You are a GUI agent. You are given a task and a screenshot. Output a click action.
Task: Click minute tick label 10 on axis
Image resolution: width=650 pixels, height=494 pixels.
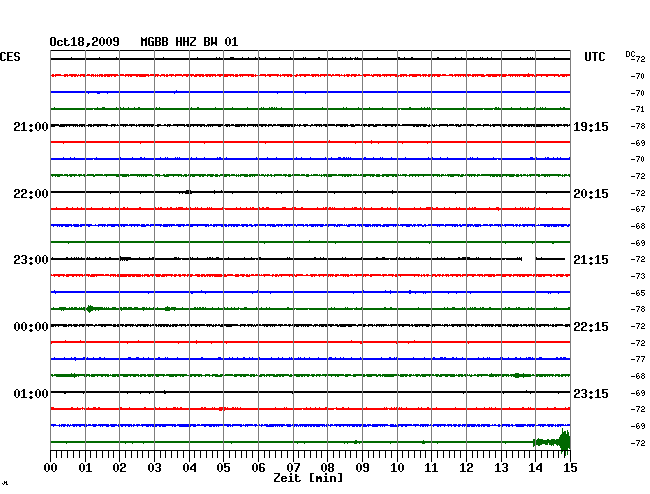pyautogui.click(x=397, y=468)
